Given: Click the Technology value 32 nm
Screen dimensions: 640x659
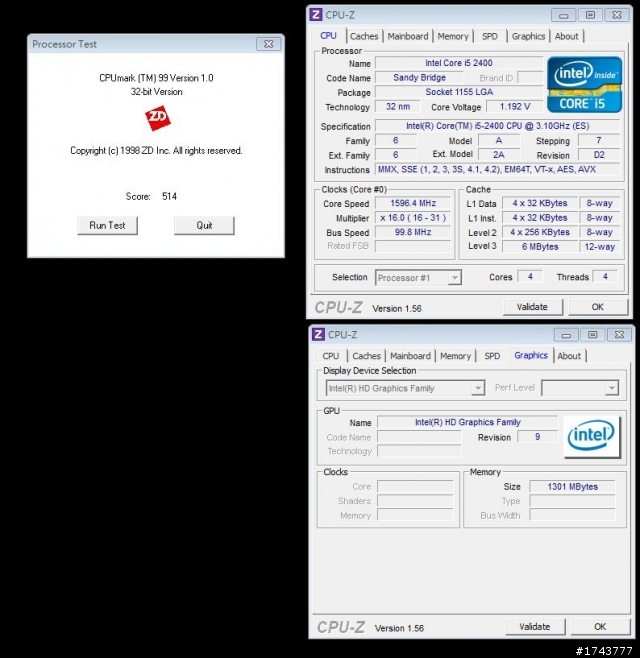Looking at the screenshot, I should 398,107.
